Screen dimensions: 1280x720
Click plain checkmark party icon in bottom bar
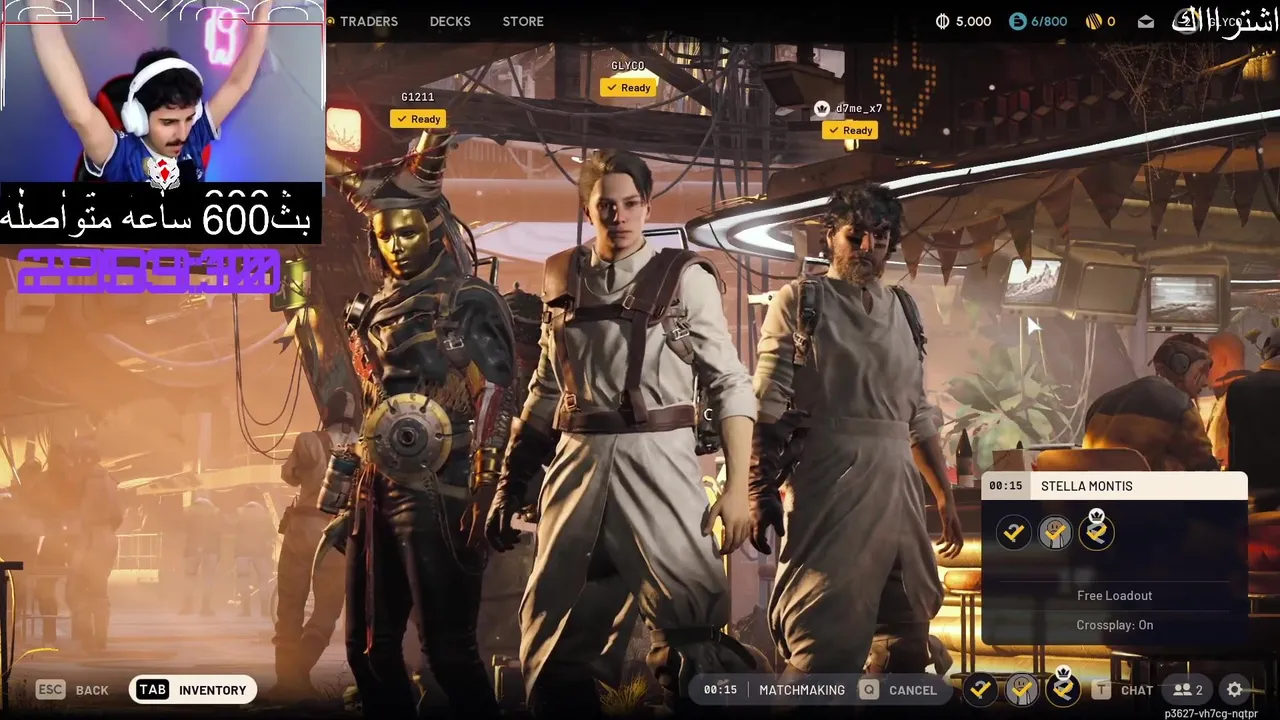(980, 689)
